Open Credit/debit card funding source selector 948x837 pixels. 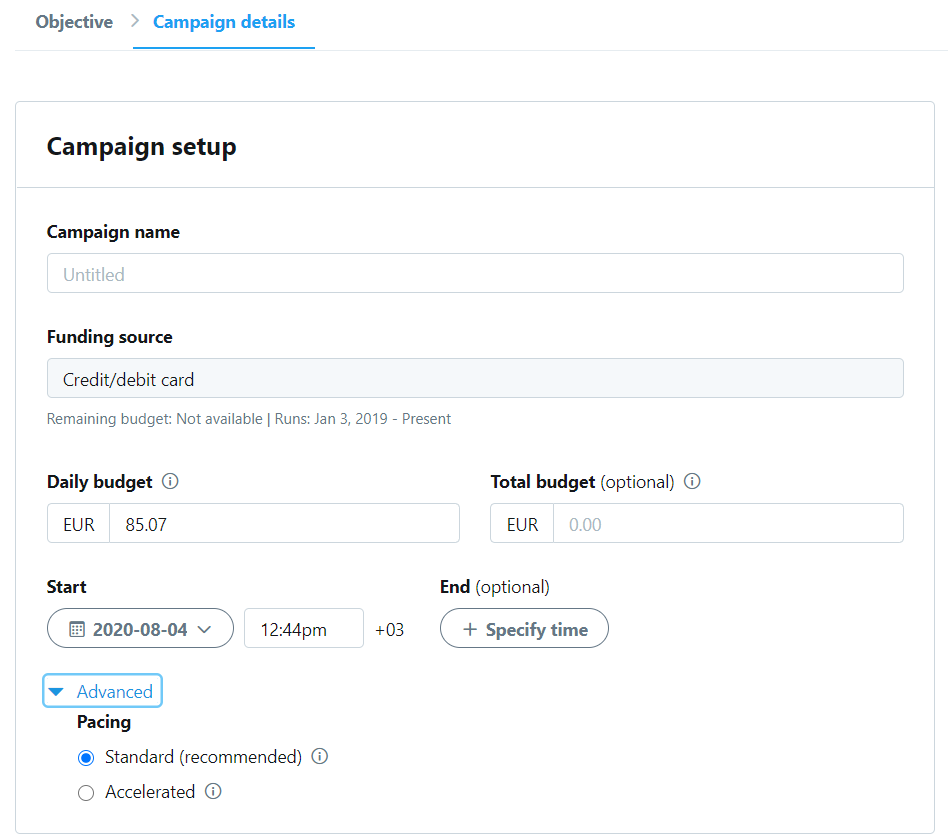pyautogui.click(x=475, y=379)
